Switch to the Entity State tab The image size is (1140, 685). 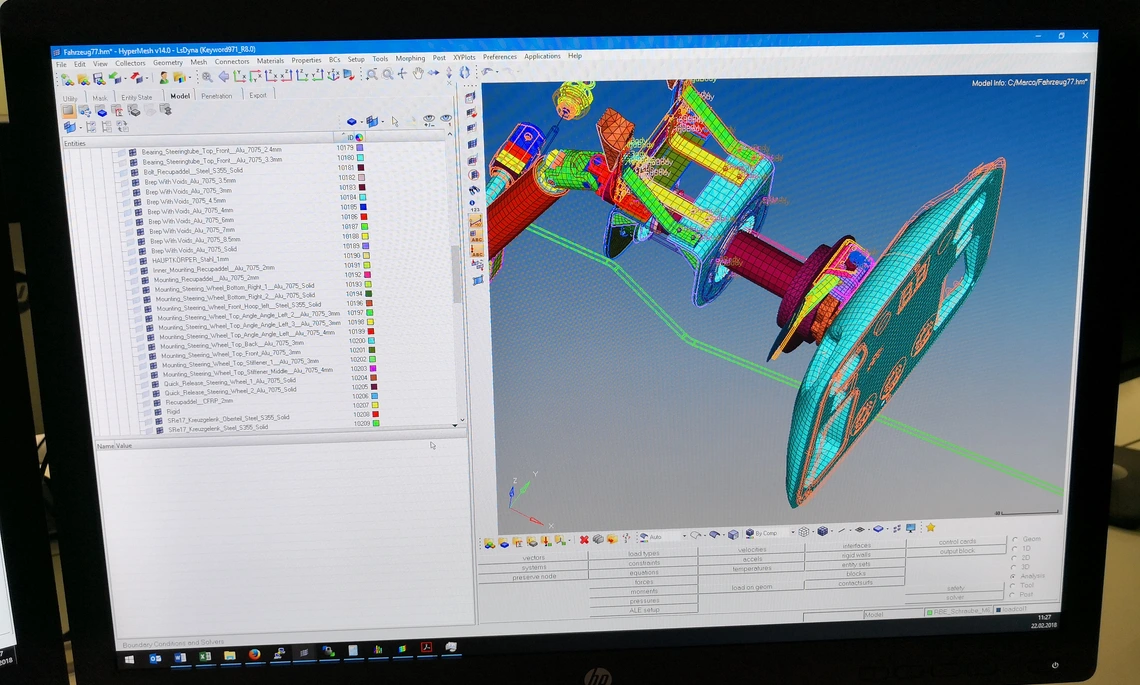coord(137,97)
